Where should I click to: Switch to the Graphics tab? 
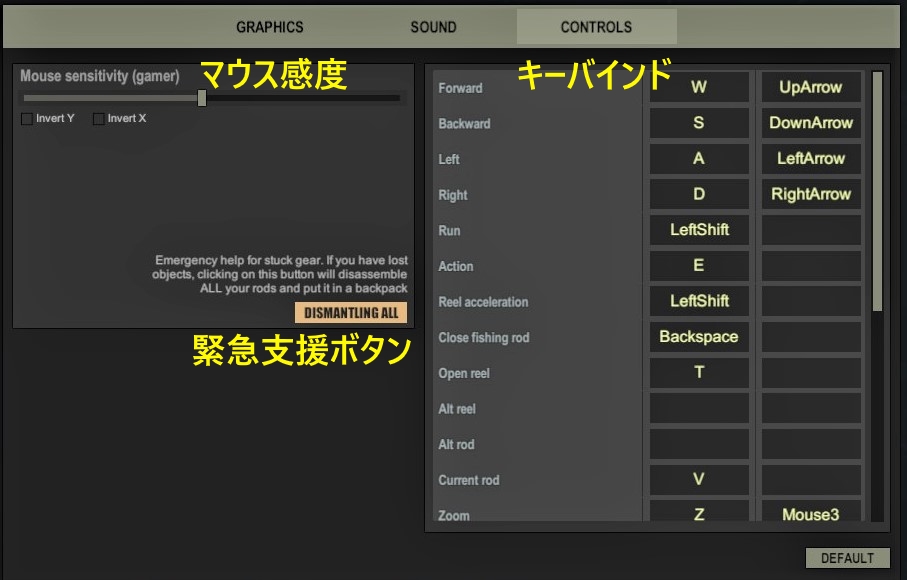click(x=269, y=27)
